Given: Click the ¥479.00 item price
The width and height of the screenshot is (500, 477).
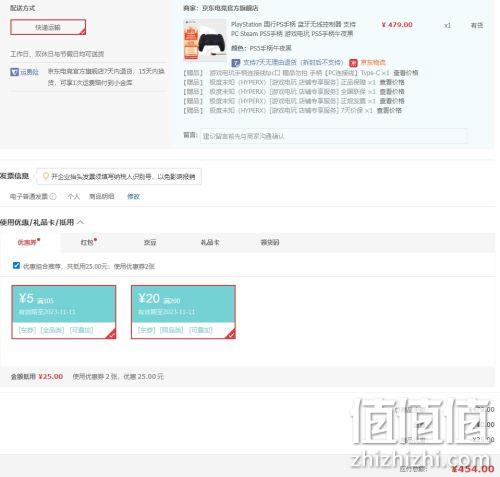Looking at the screenshot, I should (397, 25).
